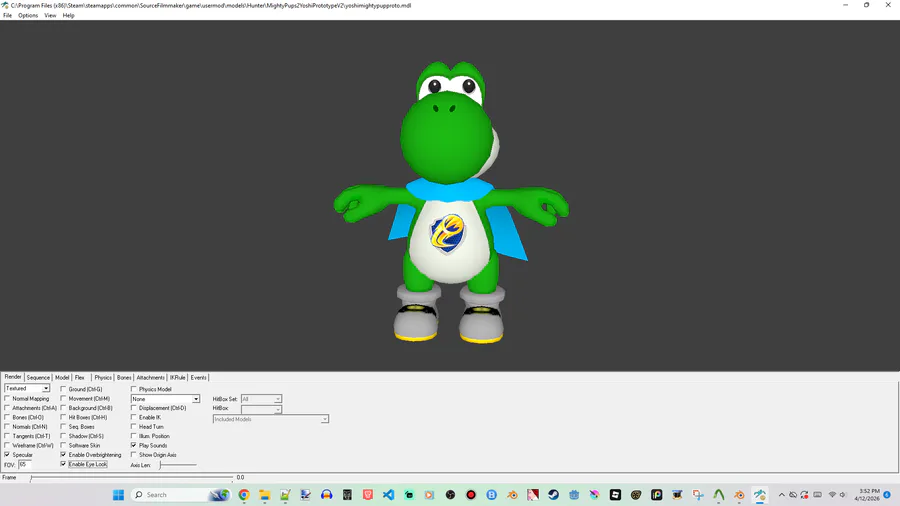Open the Wi-Fi network tray icon
The image size is (900, 506).
(832, 495)
